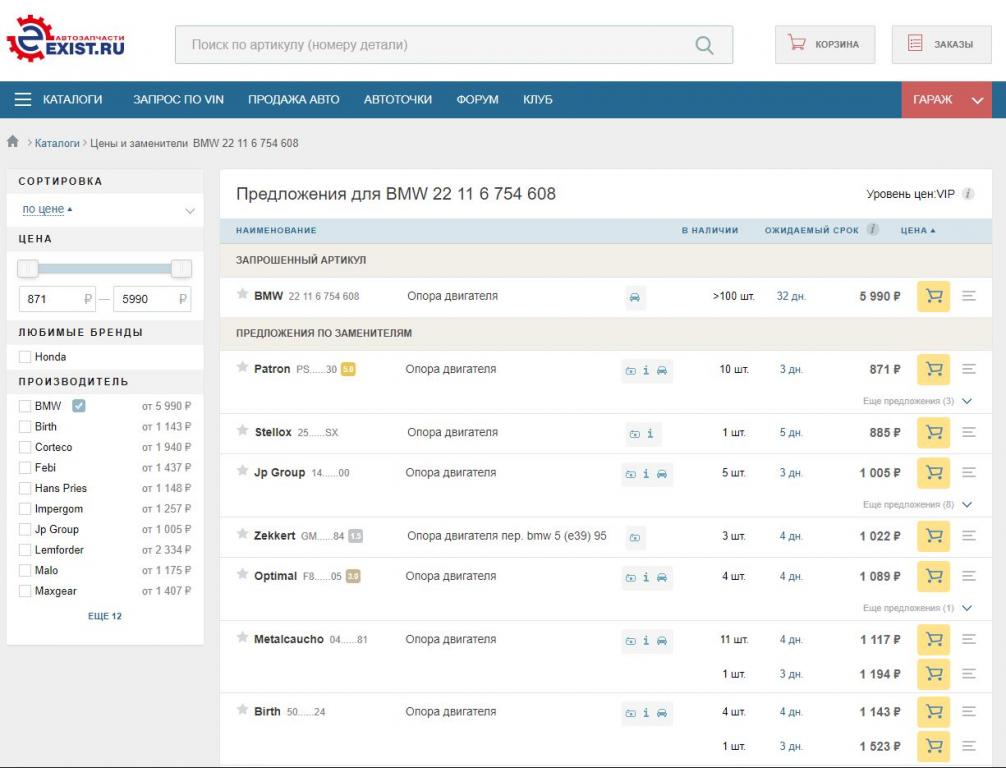Check the Corteco manufacturer checkbox
The image size is (1006, 768).
click(25, 447)
